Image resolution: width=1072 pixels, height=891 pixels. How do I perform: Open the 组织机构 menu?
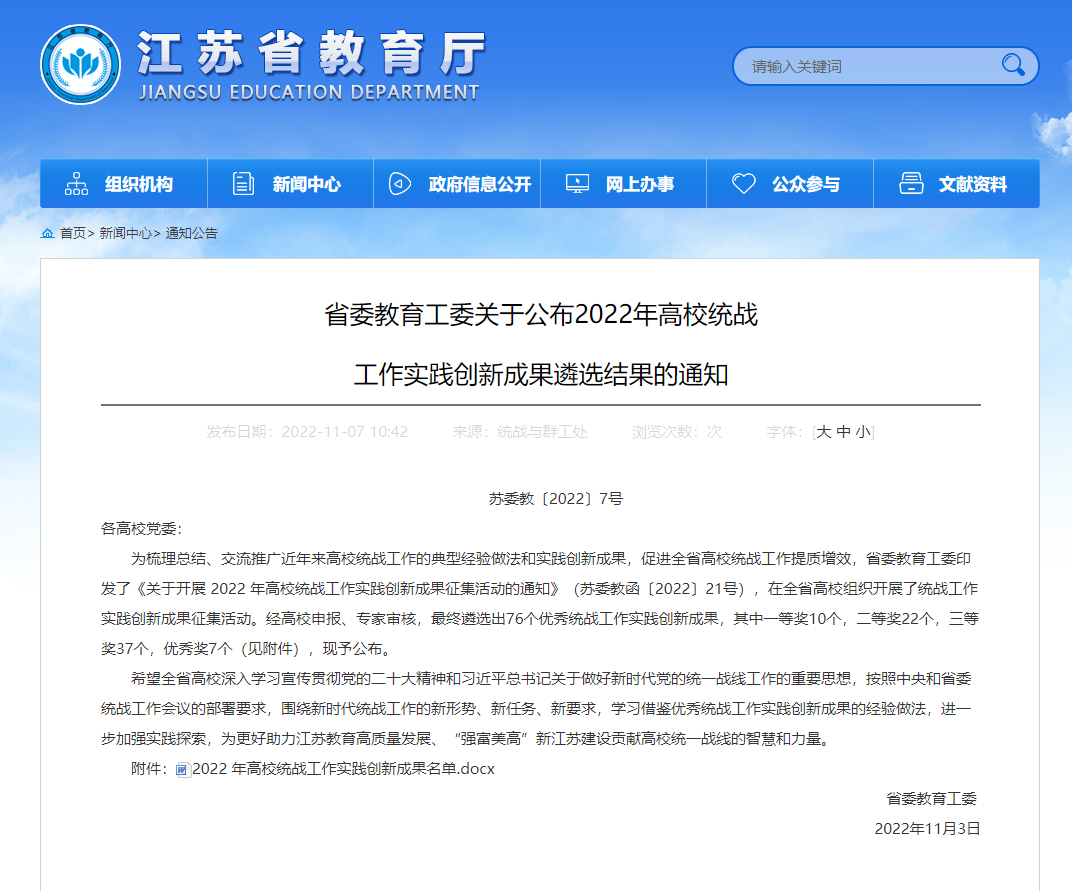[138, 184]
